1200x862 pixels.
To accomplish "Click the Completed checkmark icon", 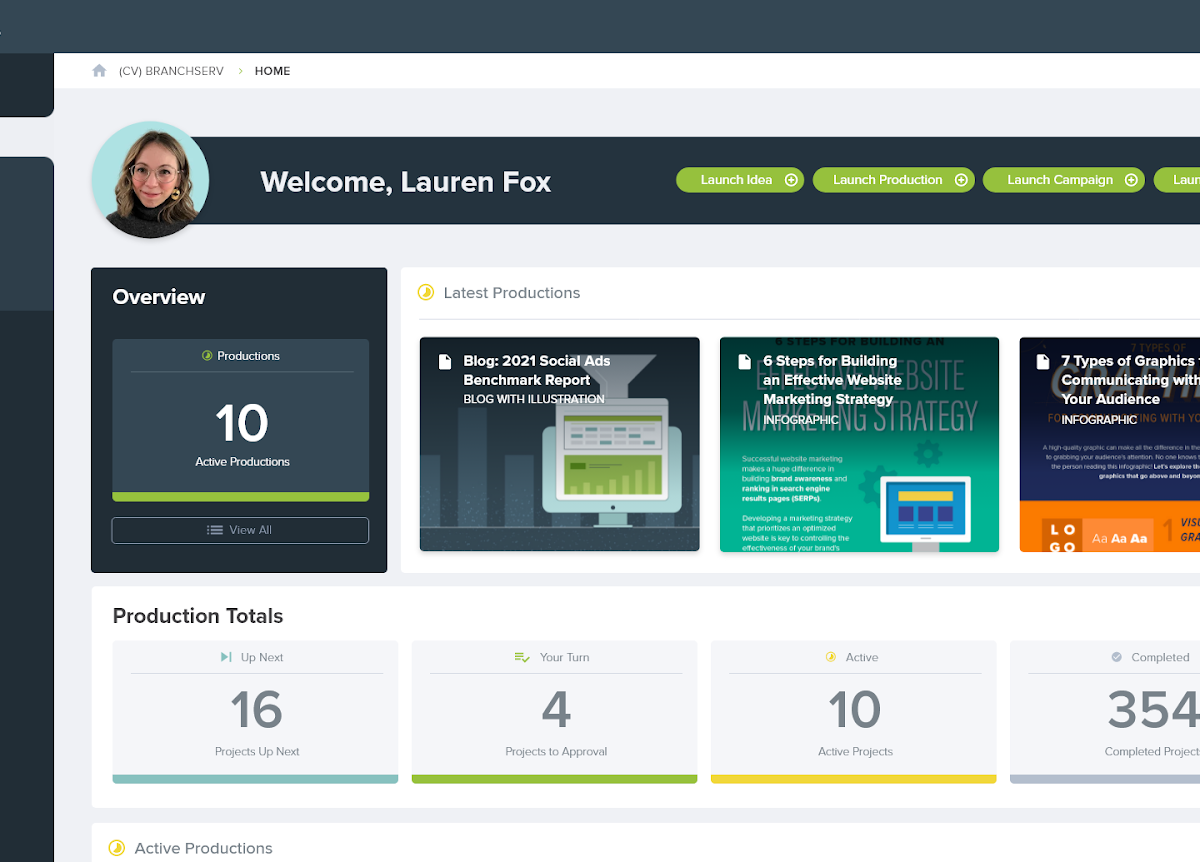I will pyautogui.click(x=1117, y=657).
